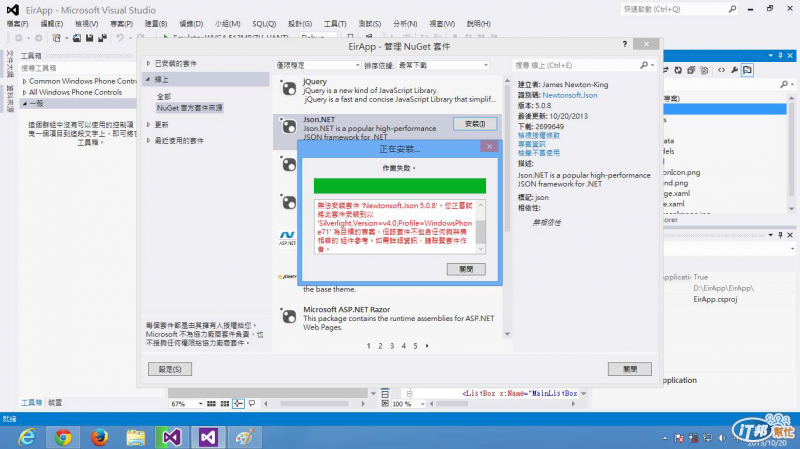The image size is (800, 449).
Task: Click the Navigate Forward toolbar icon
Action: point(38,38)
